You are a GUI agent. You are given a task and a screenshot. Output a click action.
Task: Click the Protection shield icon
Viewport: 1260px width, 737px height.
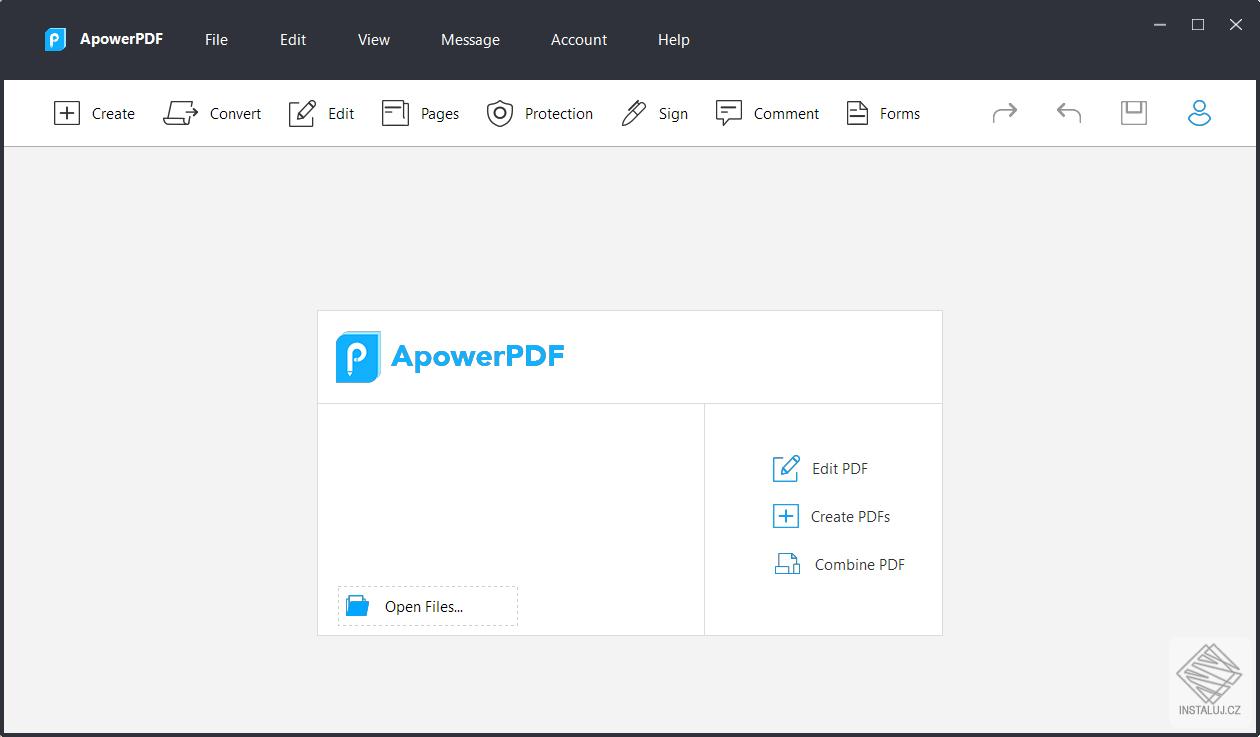tap(500, 113)
